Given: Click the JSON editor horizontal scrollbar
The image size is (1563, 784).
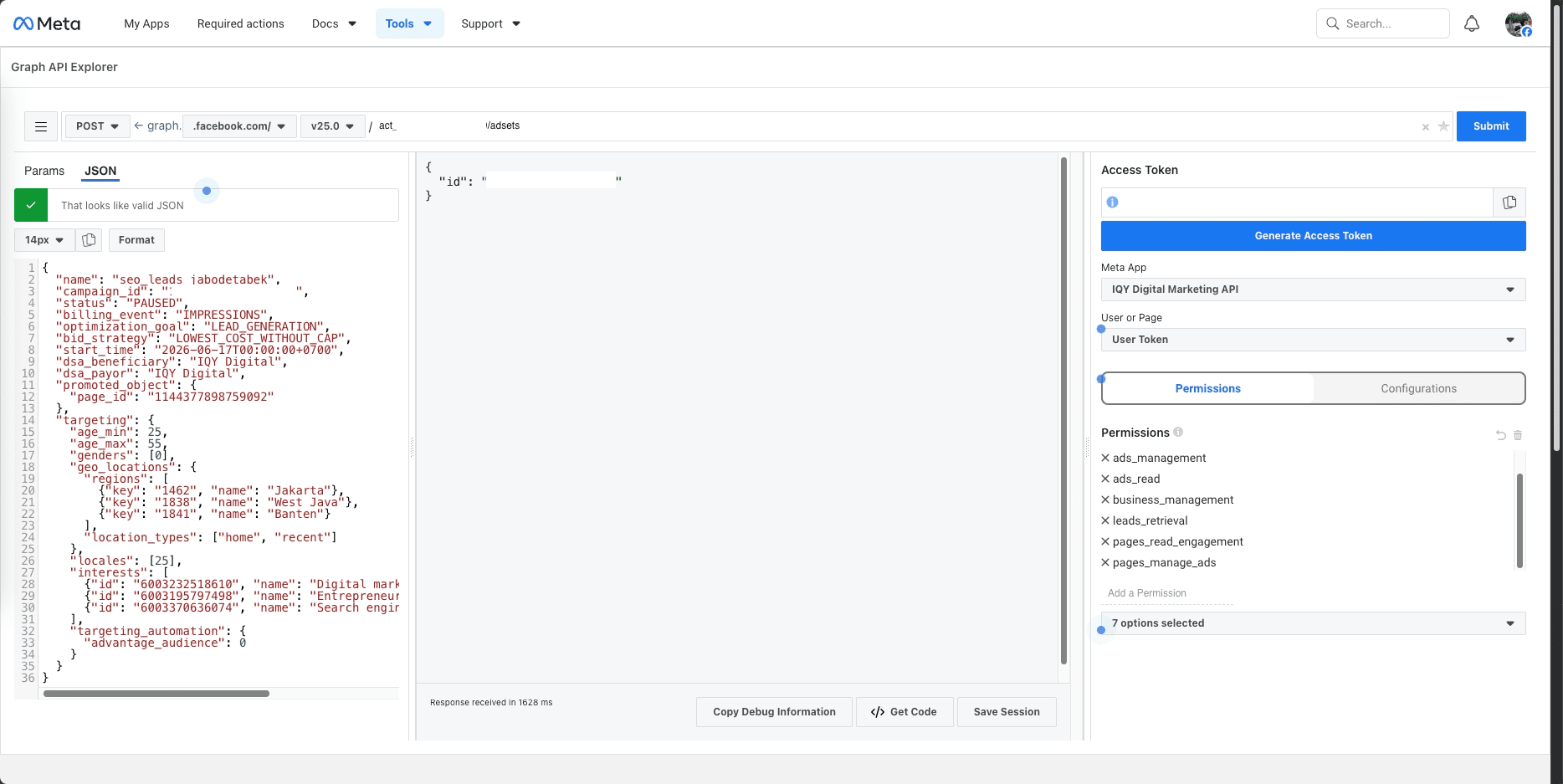Looking at the screenshot, I should [x=156, y=694].
